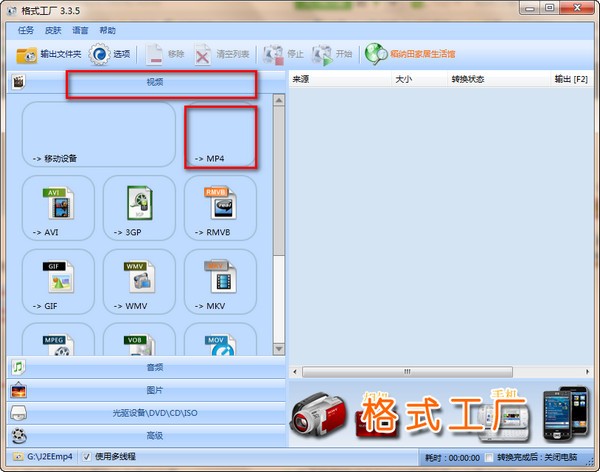Choose the 3GP video format icon
This screenshot has width=600, height=472.
(x=139, y=203)
